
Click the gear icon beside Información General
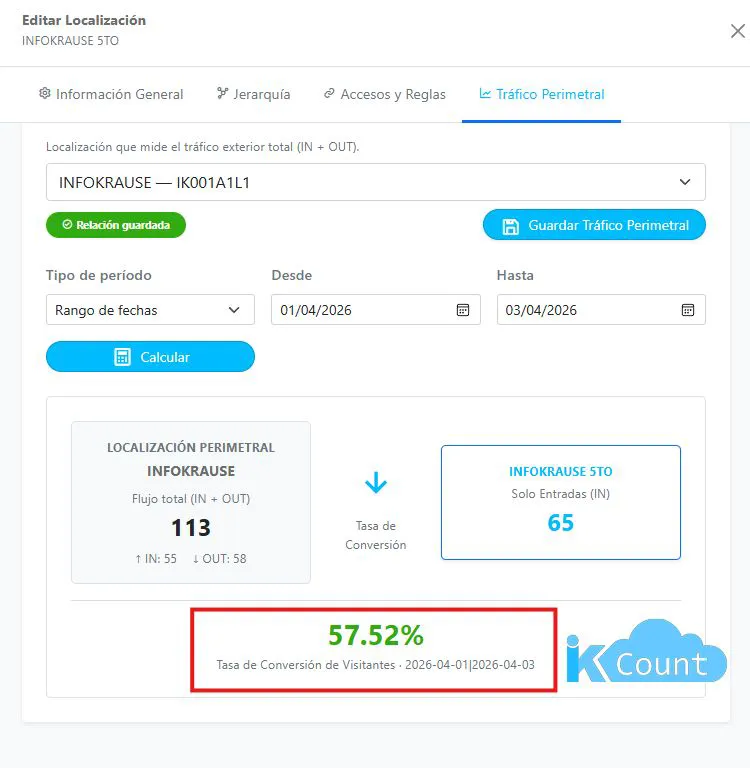point(44,94)
